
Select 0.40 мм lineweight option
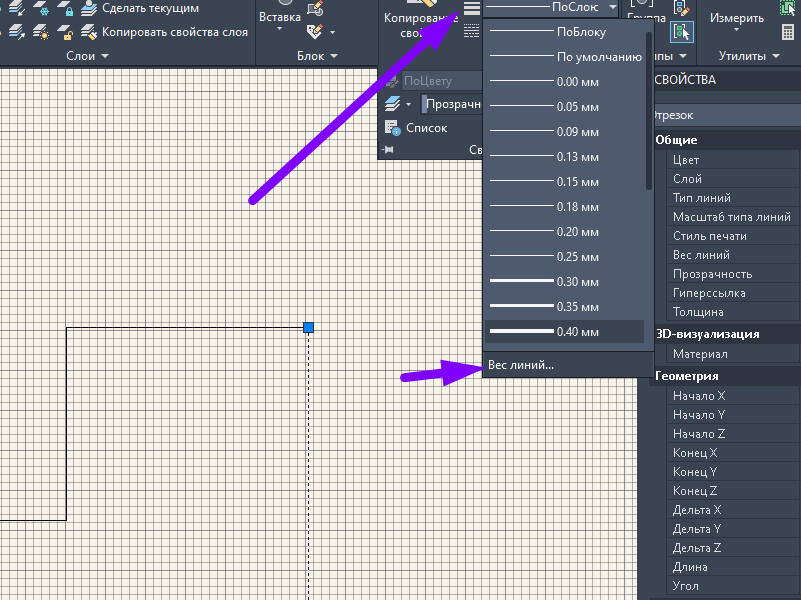point(564,332)
